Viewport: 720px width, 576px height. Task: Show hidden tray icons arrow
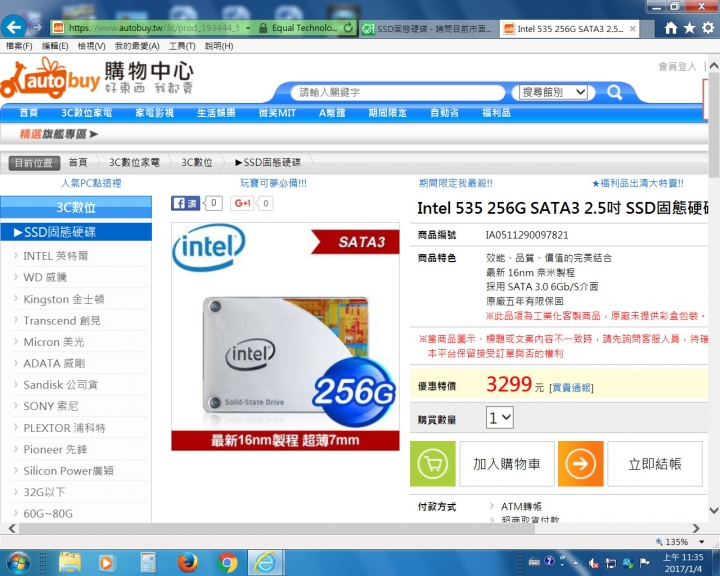click(575, 563)
